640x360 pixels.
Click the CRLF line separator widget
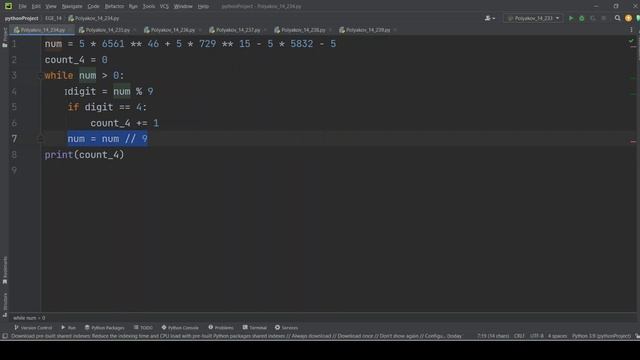[519, 336]
